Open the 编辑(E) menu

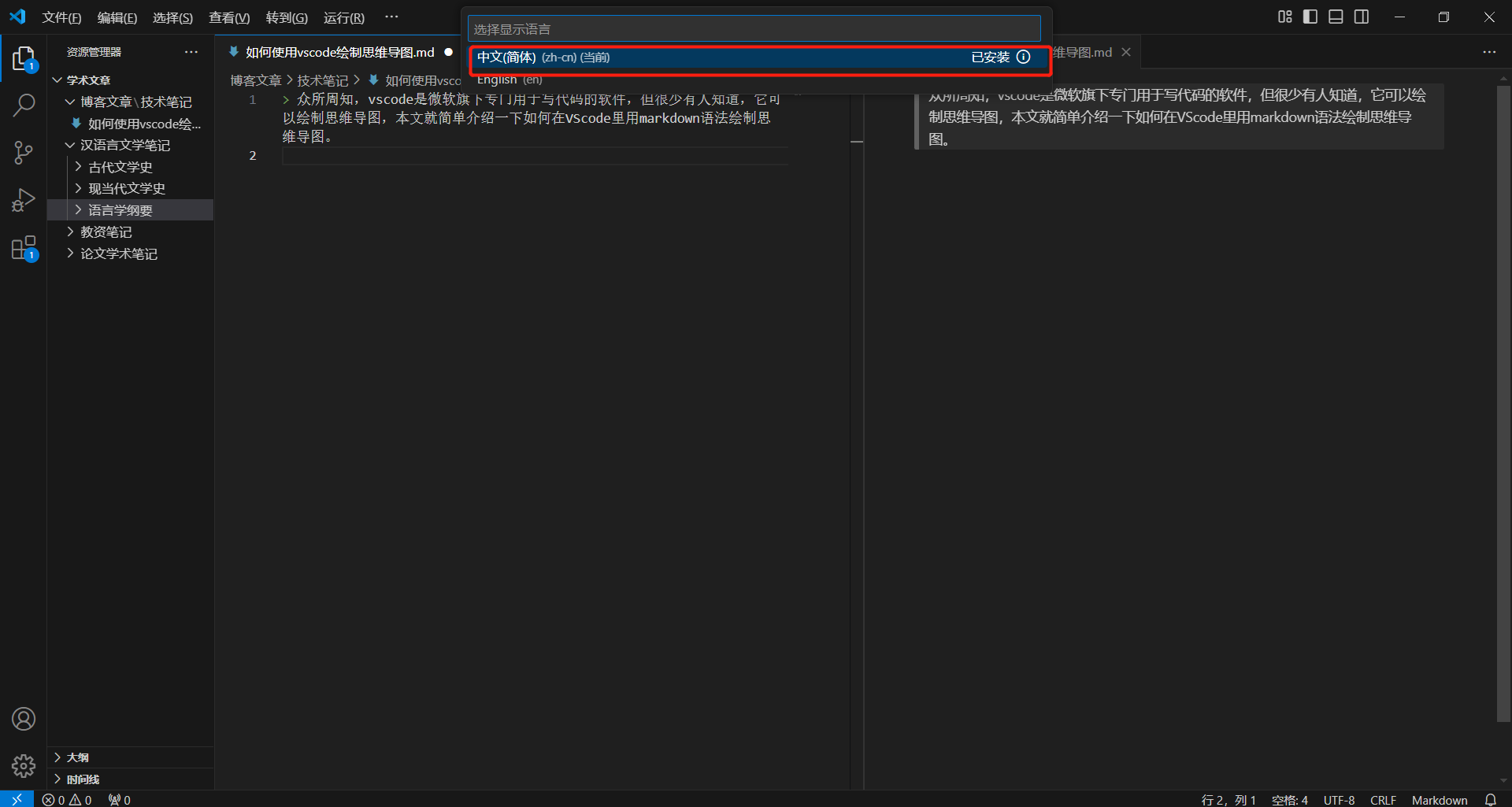pyautogui.click(x=117, y=17)
